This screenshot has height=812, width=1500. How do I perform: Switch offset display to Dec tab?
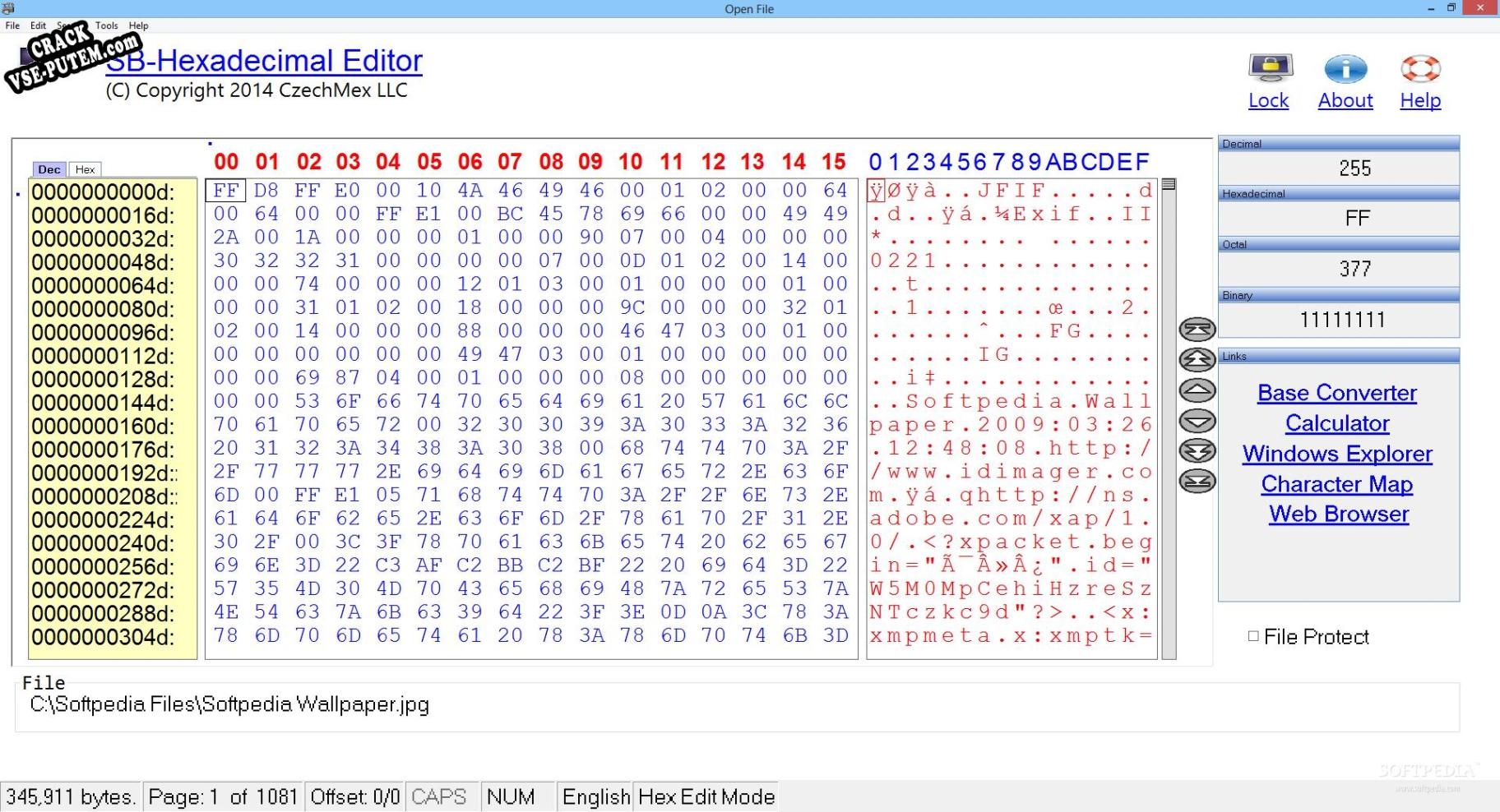click(49, 169)
